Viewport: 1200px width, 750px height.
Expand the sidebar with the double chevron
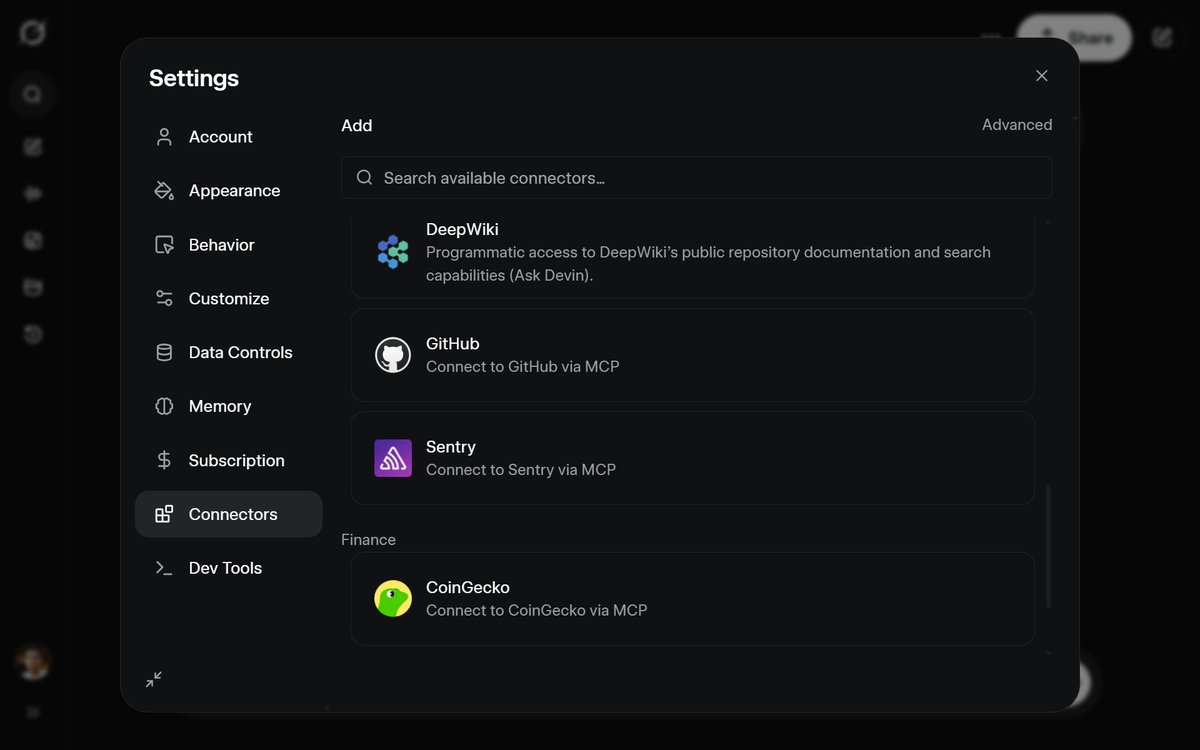[33, 713]
